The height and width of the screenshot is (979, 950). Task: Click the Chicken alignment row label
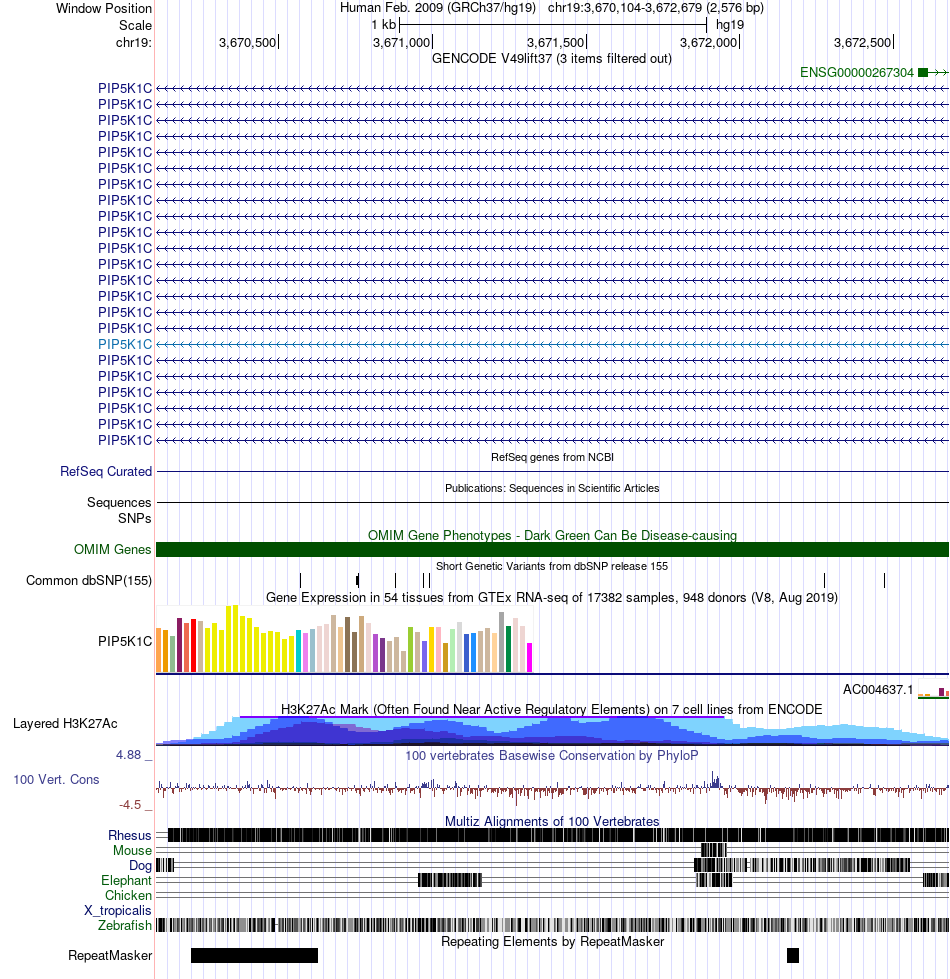point(129,895)
